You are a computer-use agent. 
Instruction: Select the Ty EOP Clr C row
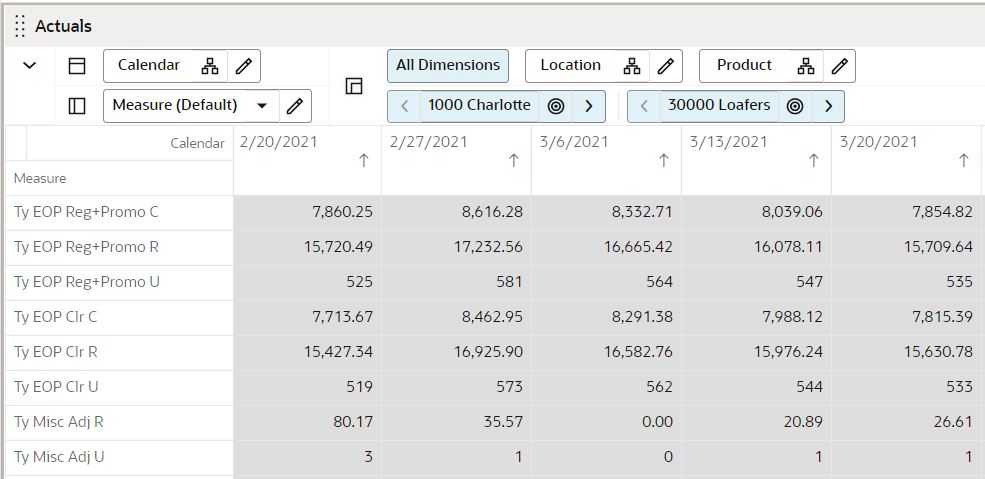(119, 317)
